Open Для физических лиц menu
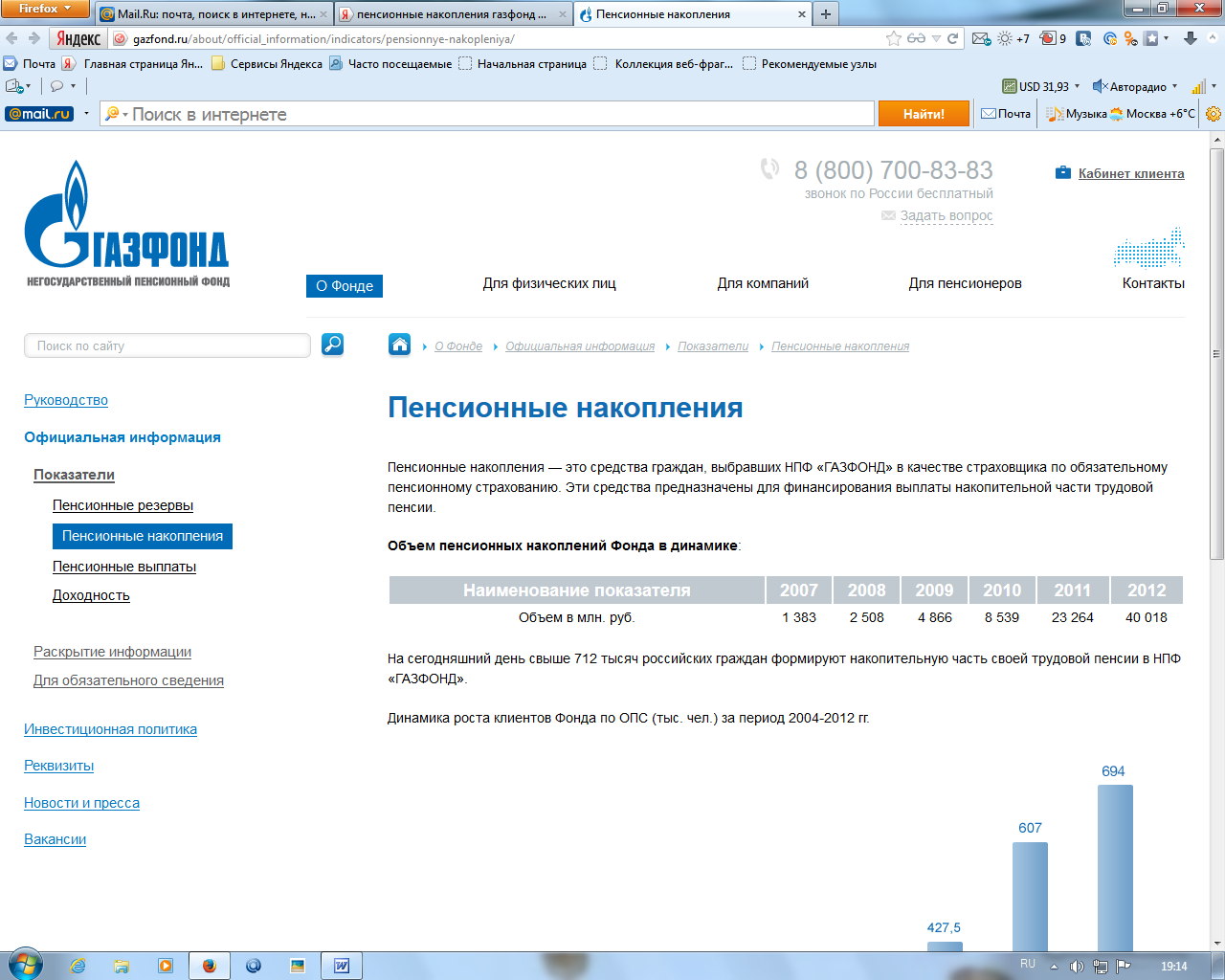1225x980 pixels. [x=549, y=283]
